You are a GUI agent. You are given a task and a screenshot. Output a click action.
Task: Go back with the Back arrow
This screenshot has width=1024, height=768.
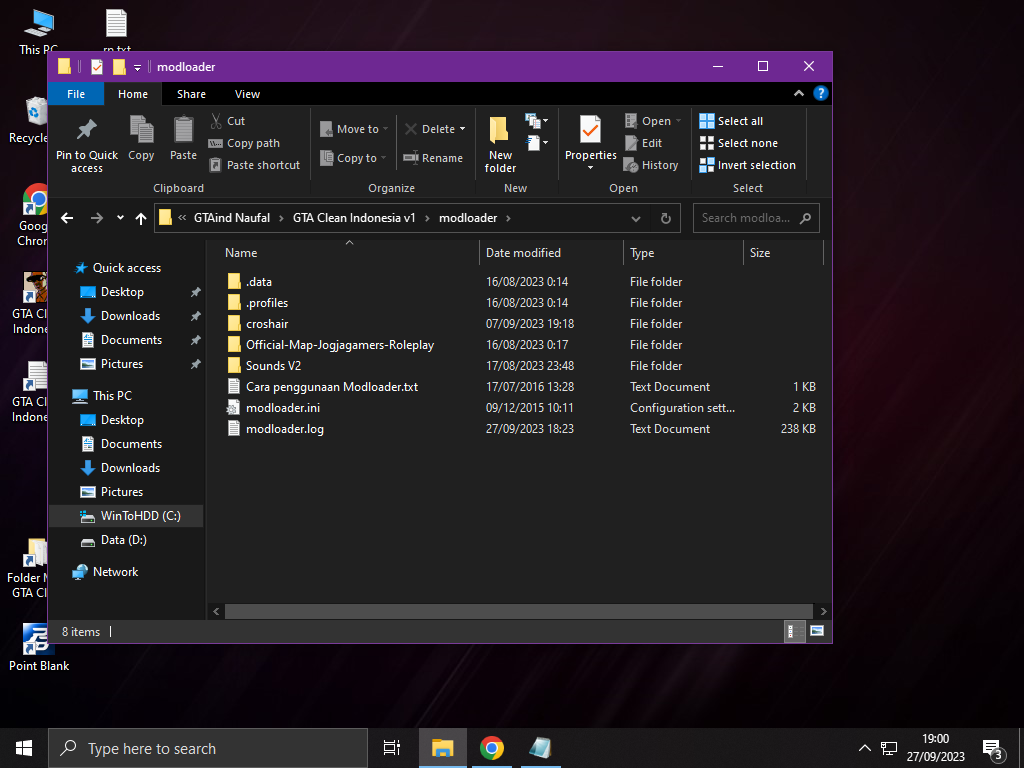click(67, 218)
